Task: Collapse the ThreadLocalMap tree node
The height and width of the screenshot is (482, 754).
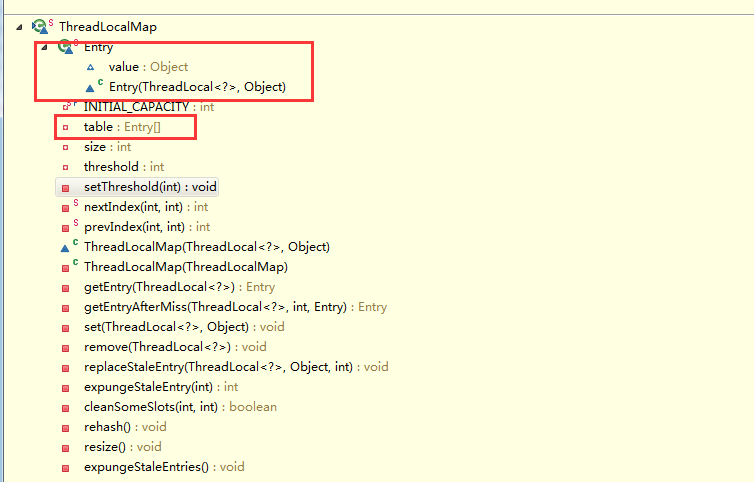Action: pos(19,27)
